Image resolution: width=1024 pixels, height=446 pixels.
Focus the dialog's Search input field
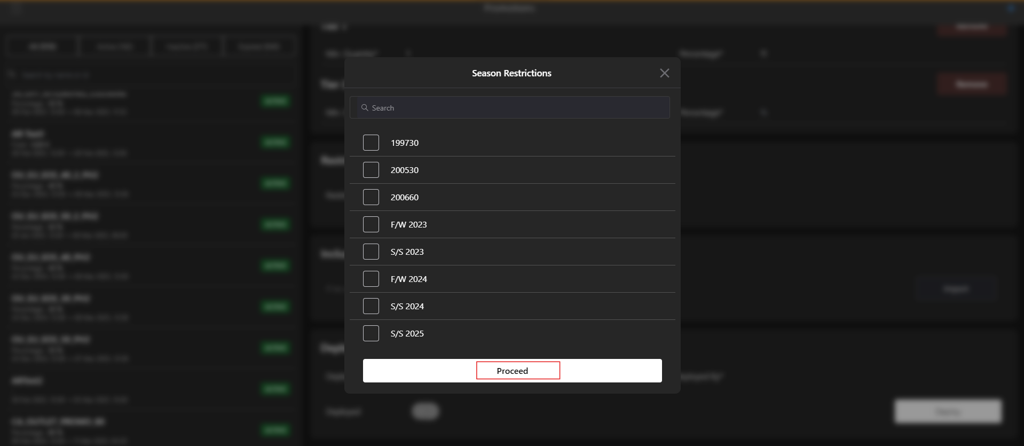(510, 108)
